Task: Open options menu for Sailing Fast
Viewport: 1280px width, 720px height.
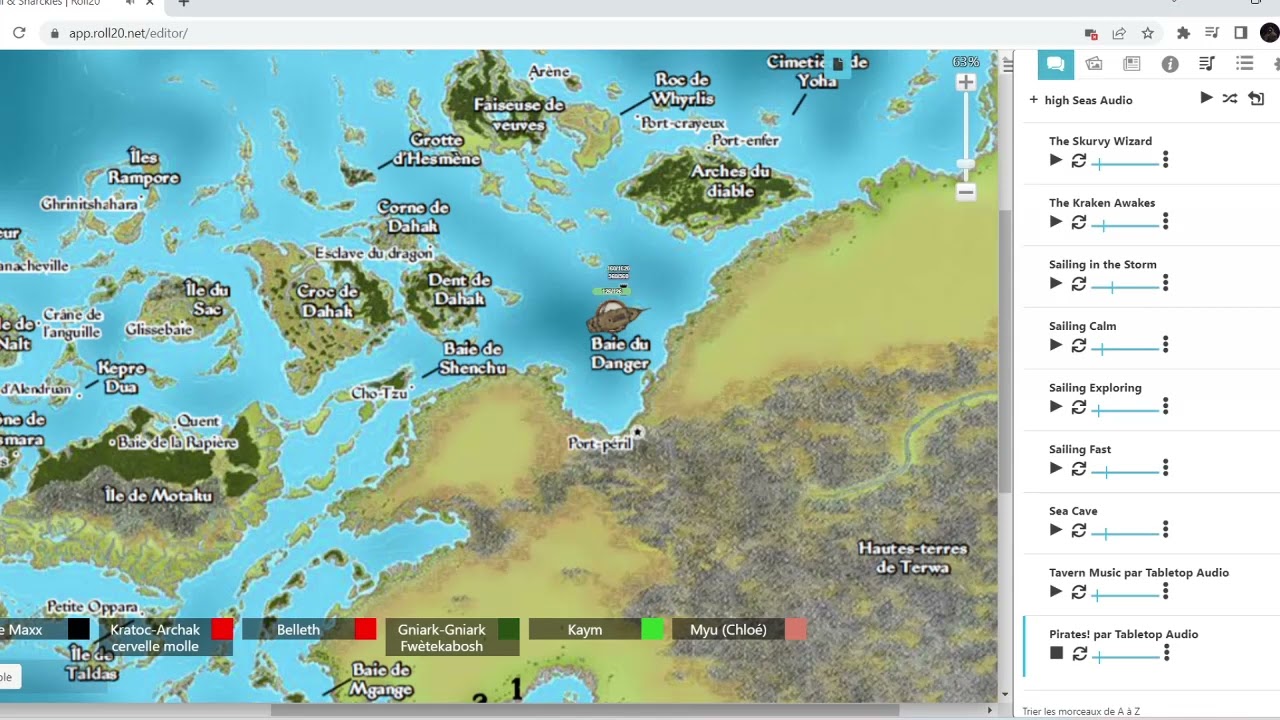Action: [x=1166, y=469]
